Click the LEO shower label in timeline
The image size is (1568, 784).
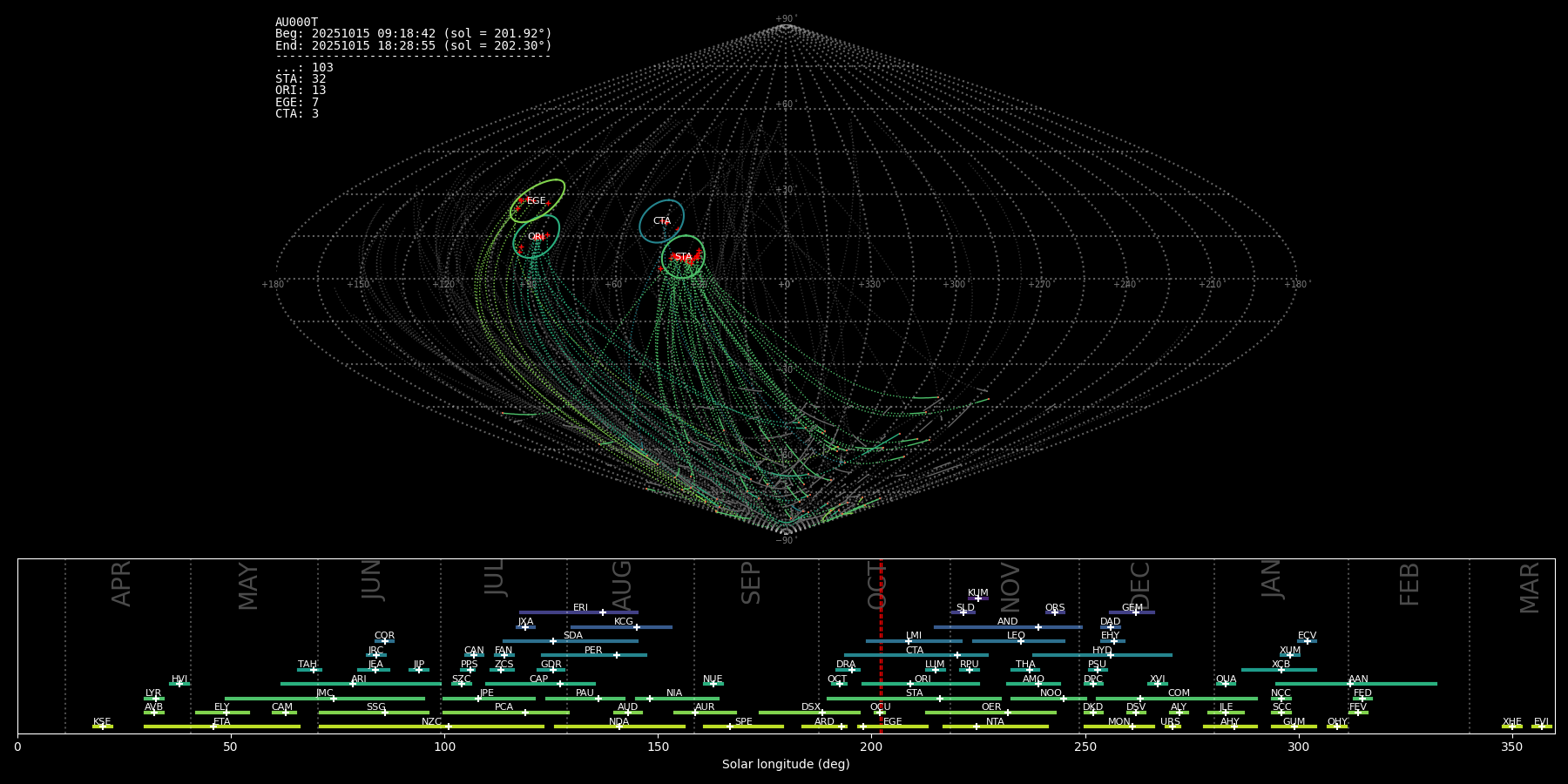[x=1016, y=636]
